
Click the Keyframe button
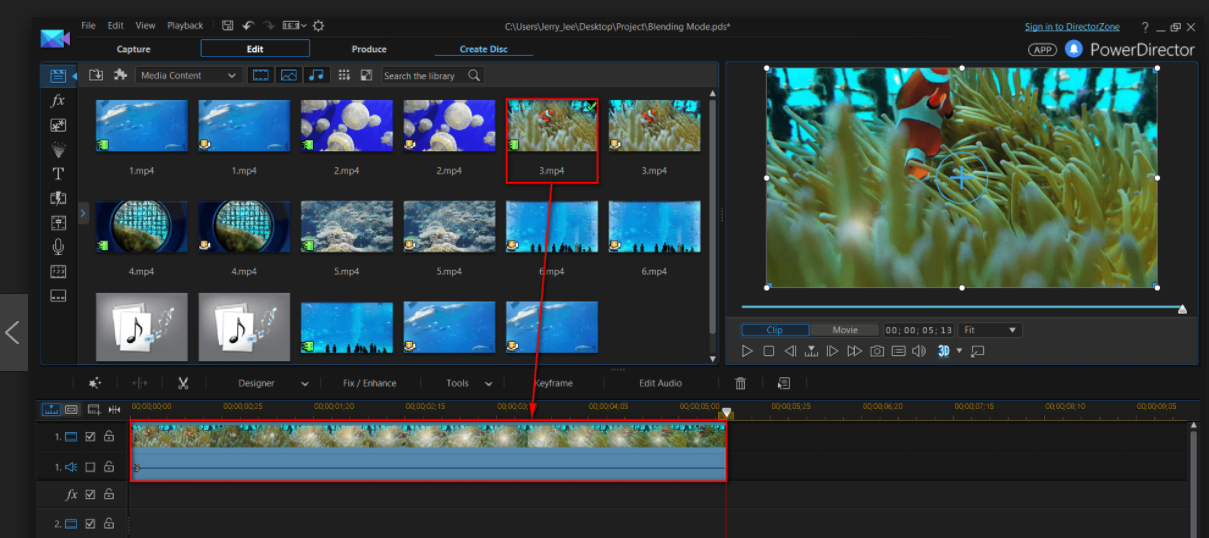(x=553, y=383)
